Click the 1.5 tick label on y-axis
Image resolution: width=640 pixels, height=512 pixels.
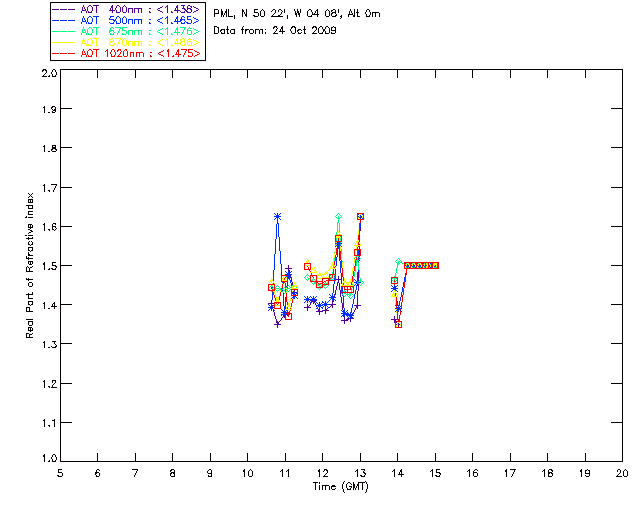[49, 266]
